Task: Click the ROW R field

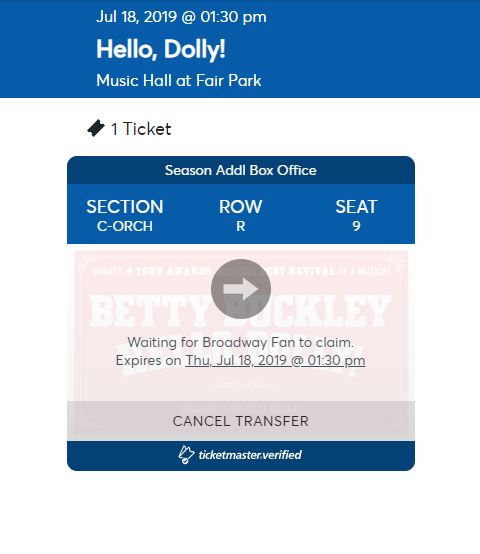Action: click(241, 216)
